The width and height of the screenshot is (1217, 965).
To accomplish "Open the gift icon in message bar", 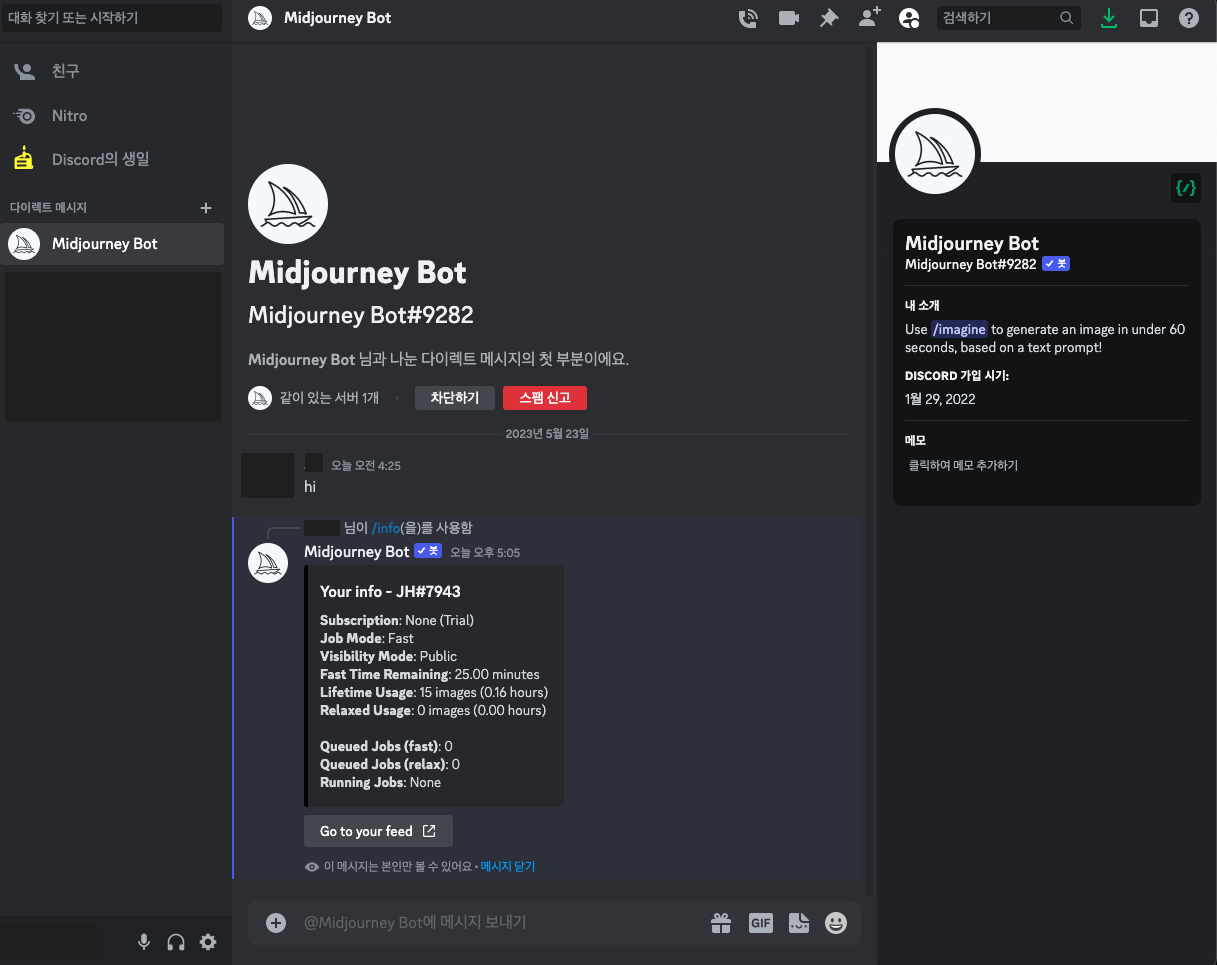I will tap(721, 923).
